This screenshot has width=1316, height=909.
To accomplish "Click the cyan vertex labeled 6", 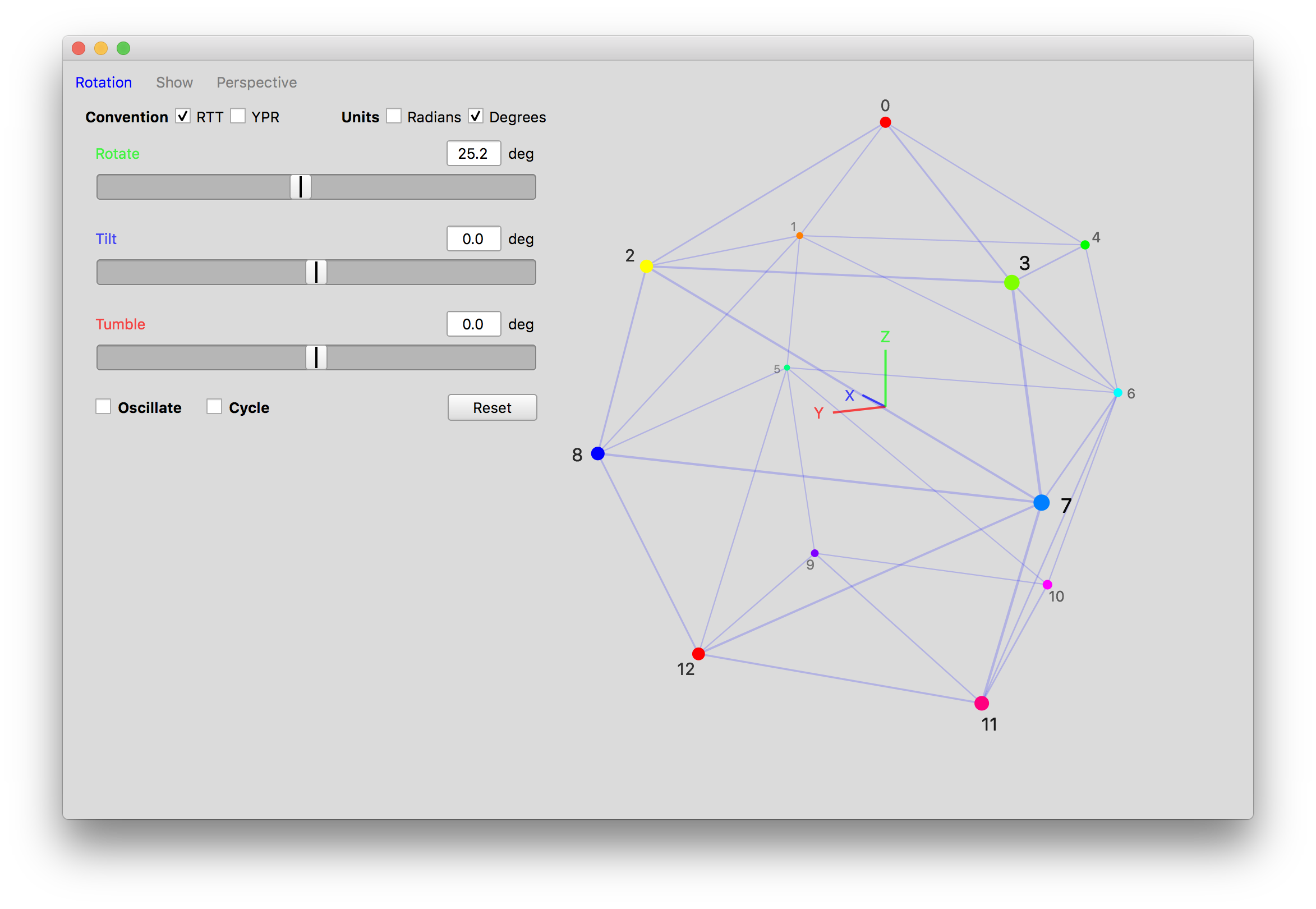I will pyautogui.click(x=1117, y=392).
